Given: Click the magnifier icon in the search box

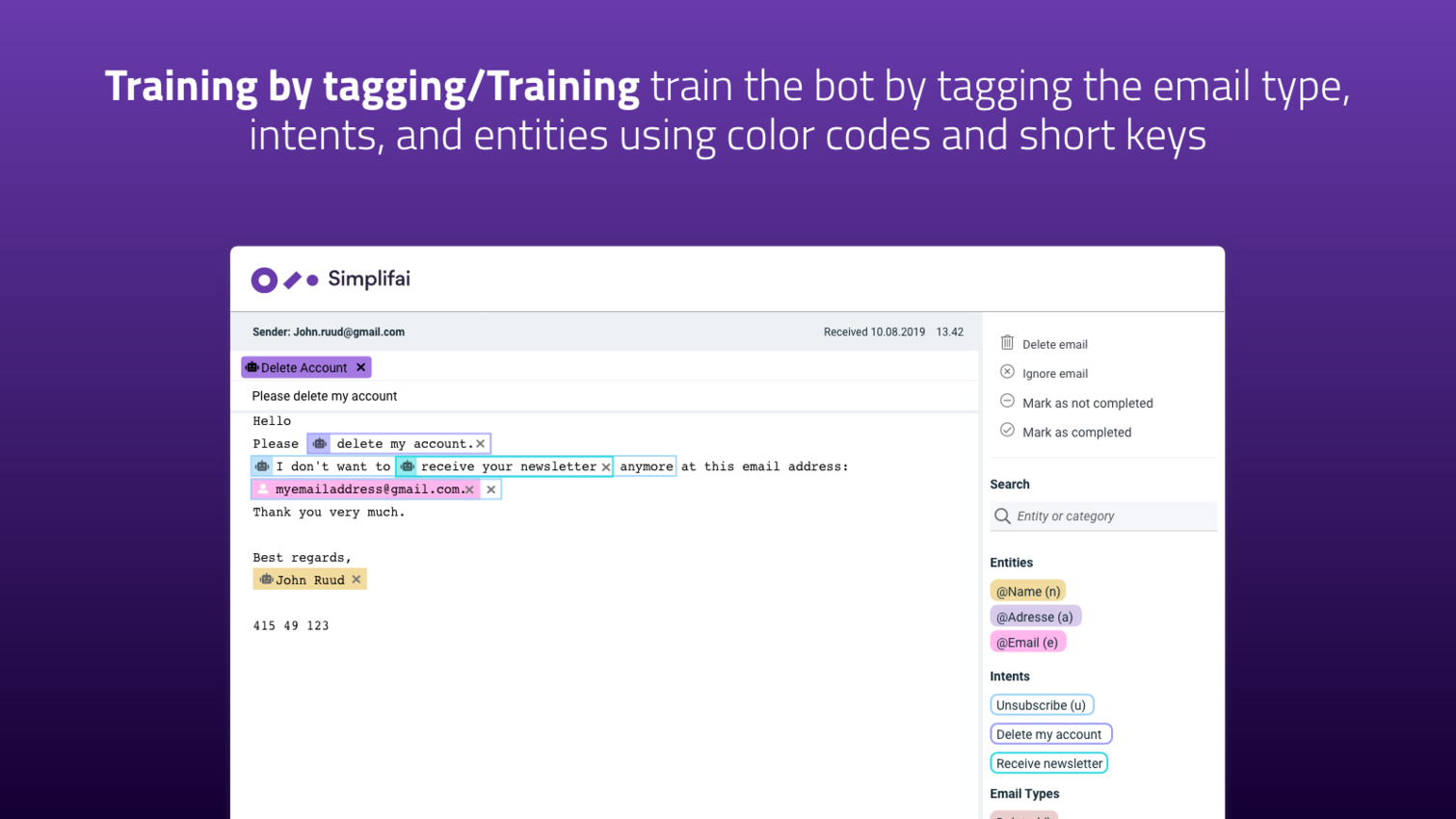Looking at the screenshot, I should [1002, 516].
